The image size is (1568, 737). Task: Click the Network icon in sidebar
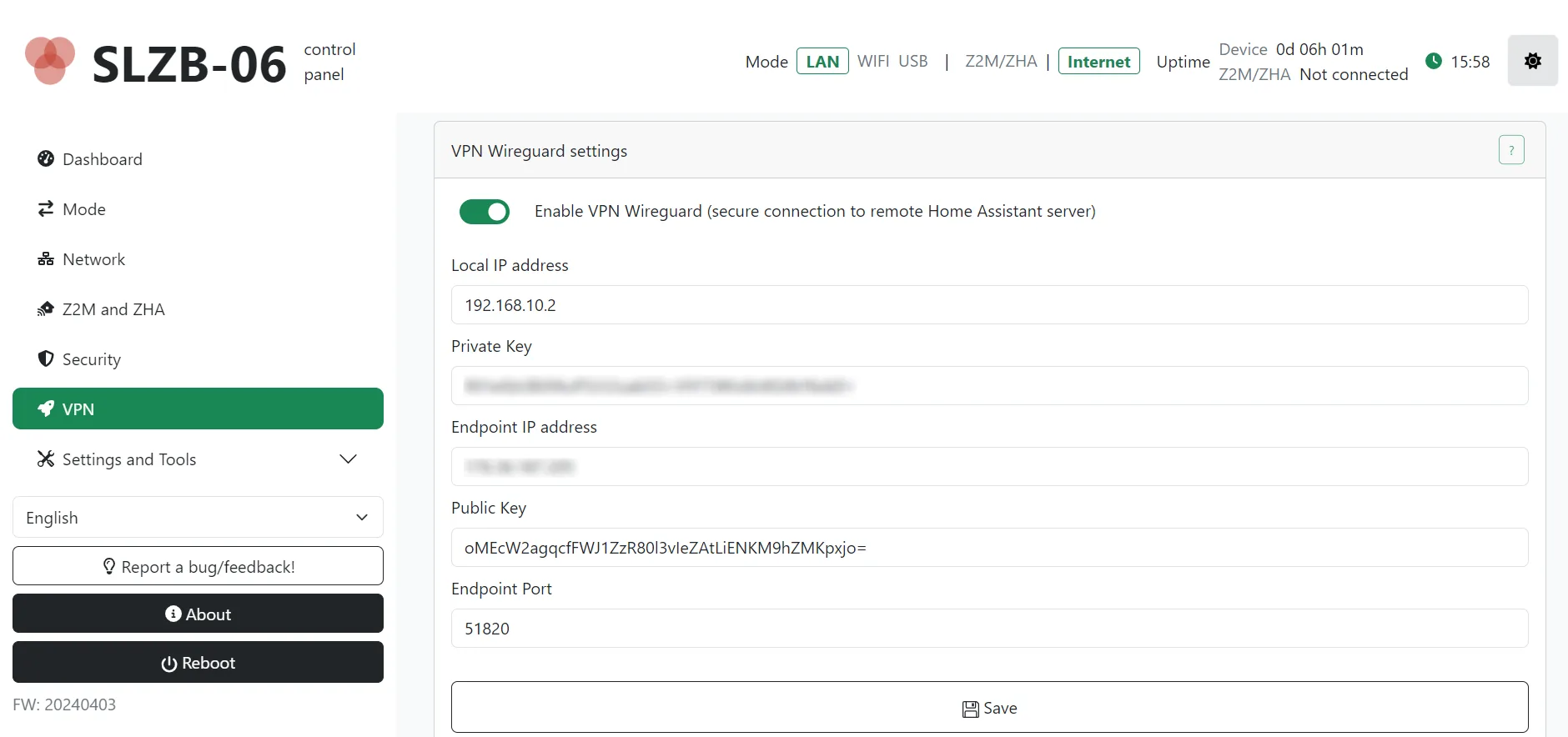(x=46, y=259)
